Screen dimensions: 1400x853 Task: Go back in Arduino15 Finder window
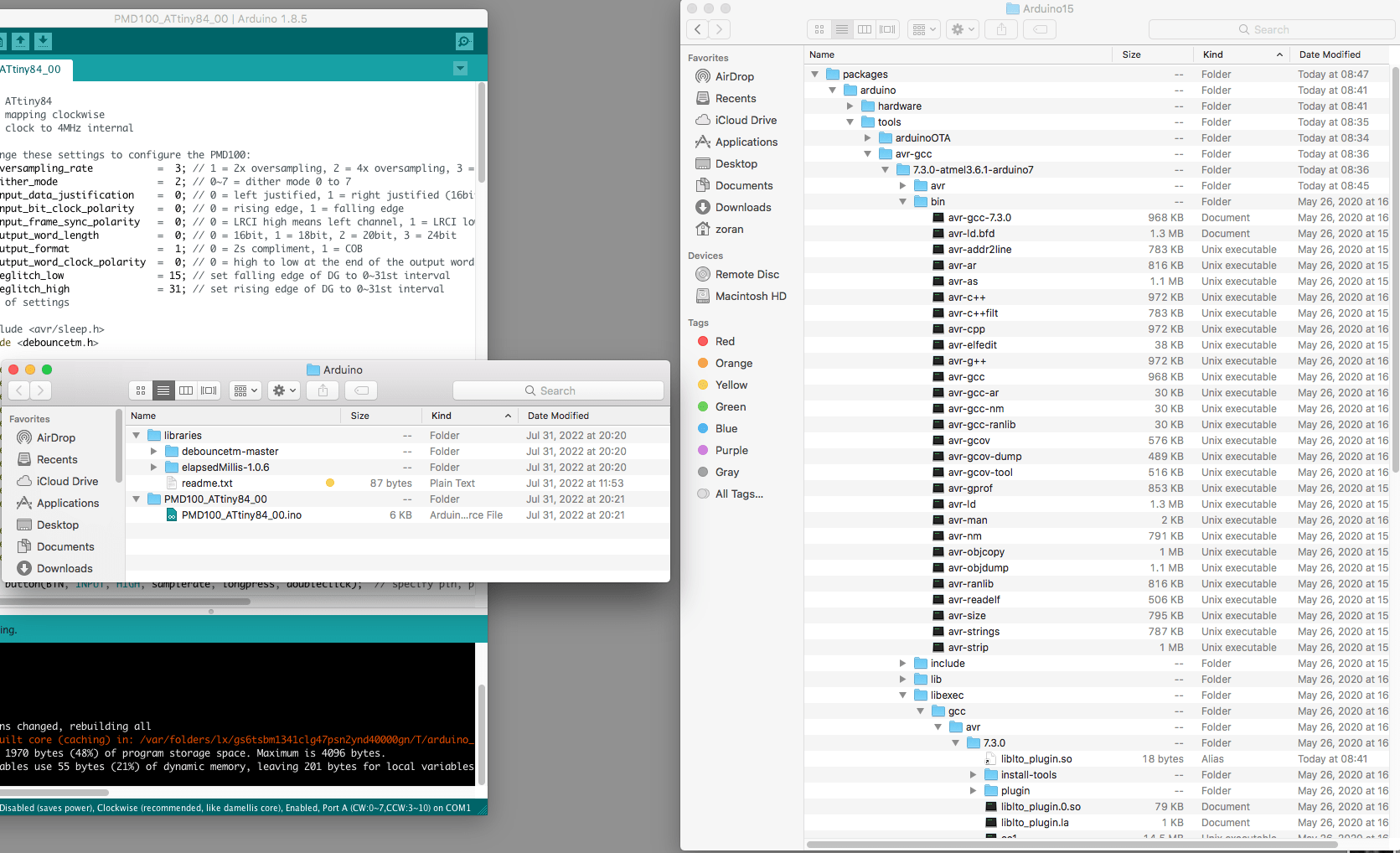point(698,29)
